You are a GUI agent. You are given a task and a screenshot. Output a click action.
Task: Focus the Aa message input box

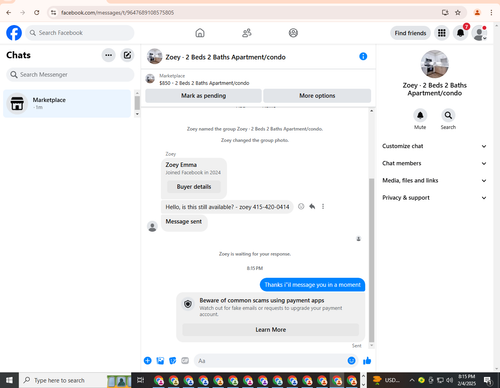click(275, 361)
